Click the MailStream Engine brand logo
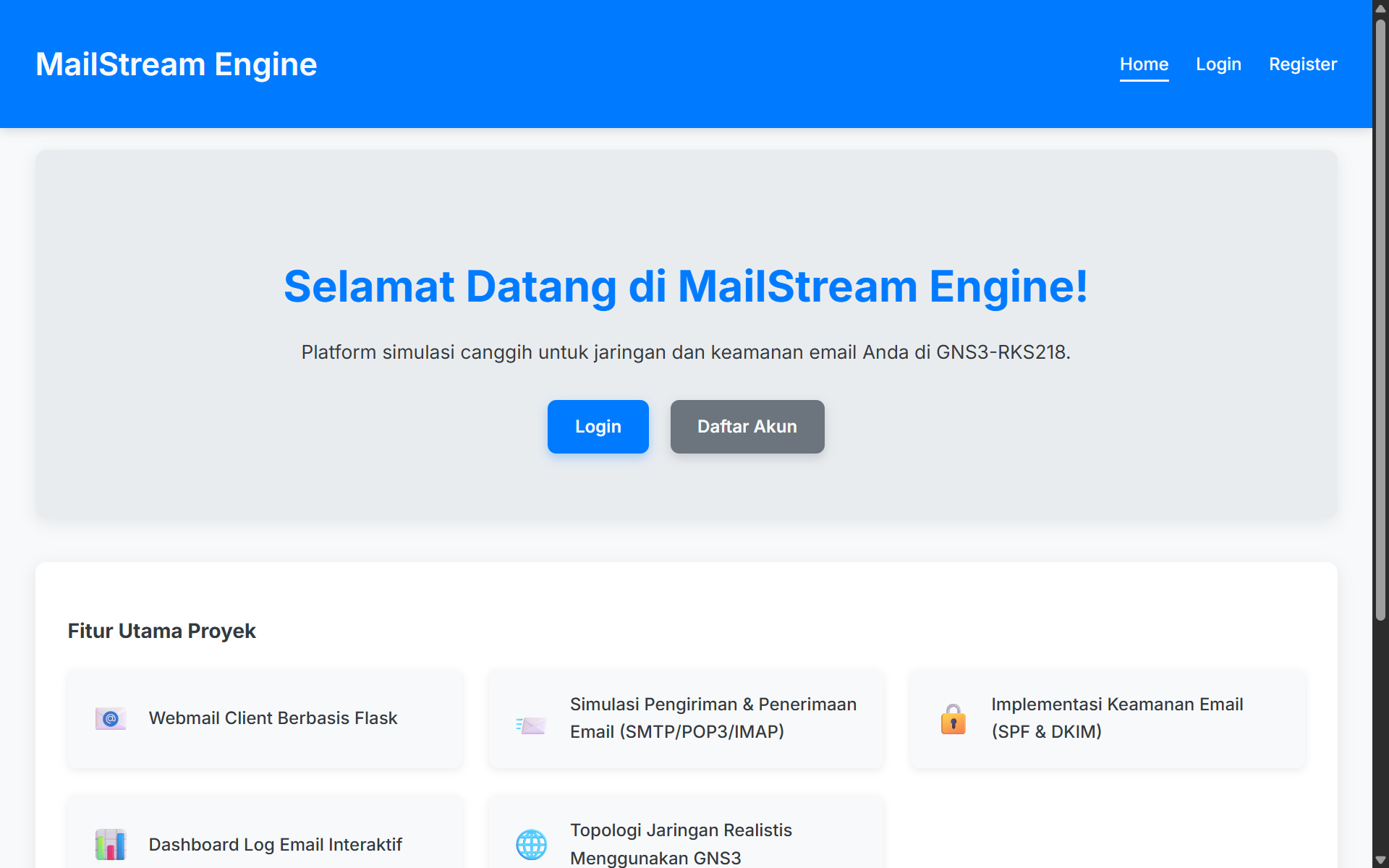Image resolution: width=1389 pixels, height=868 pixels. (x=176, y=64)
